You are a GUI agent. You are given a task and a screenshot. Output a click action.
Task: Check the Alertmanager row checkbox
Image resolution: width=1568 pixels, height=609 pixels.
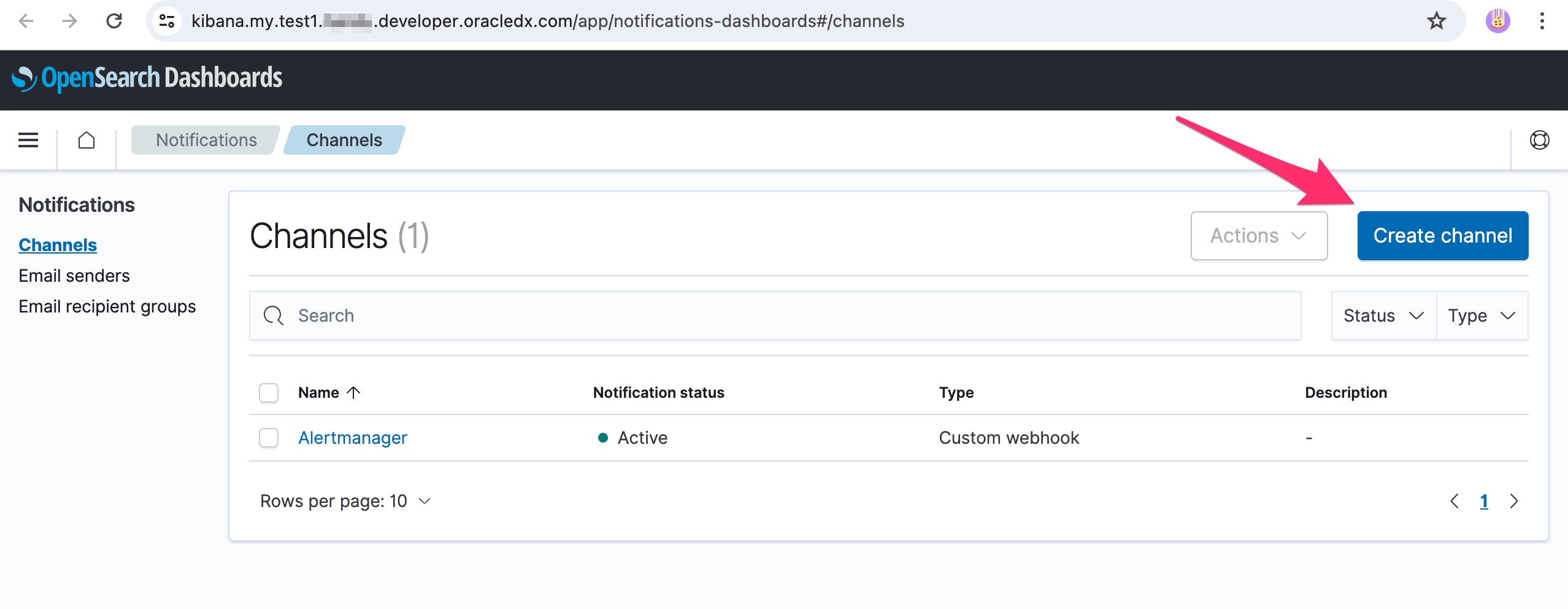269,438
